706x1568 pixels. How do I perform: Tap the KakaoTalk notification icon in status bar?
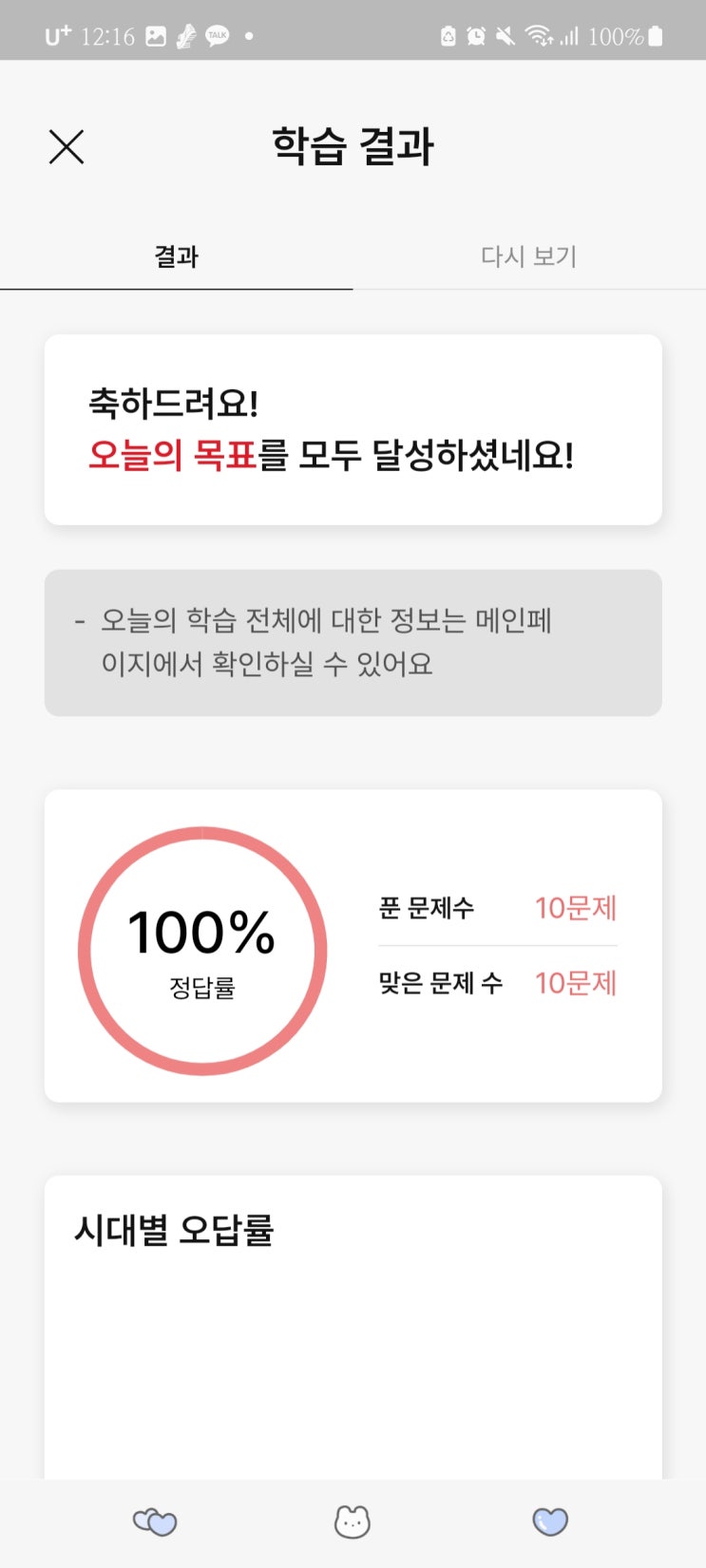218,37
